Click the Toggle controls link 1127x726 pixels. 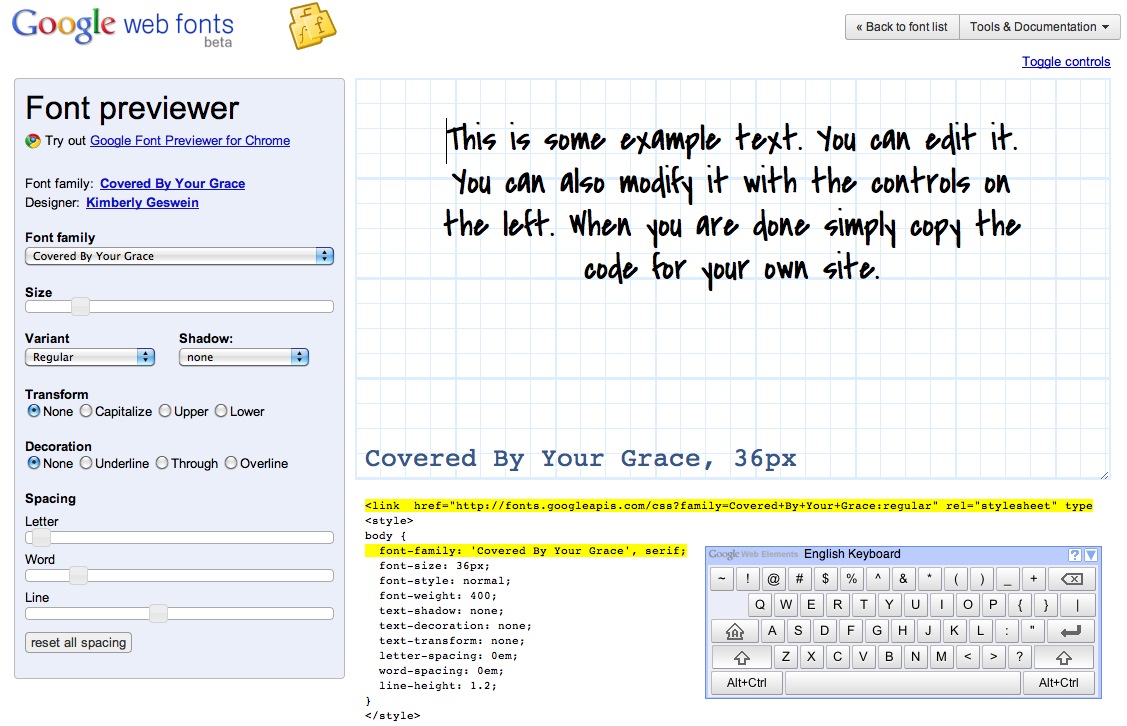(x=1066, y=62)
